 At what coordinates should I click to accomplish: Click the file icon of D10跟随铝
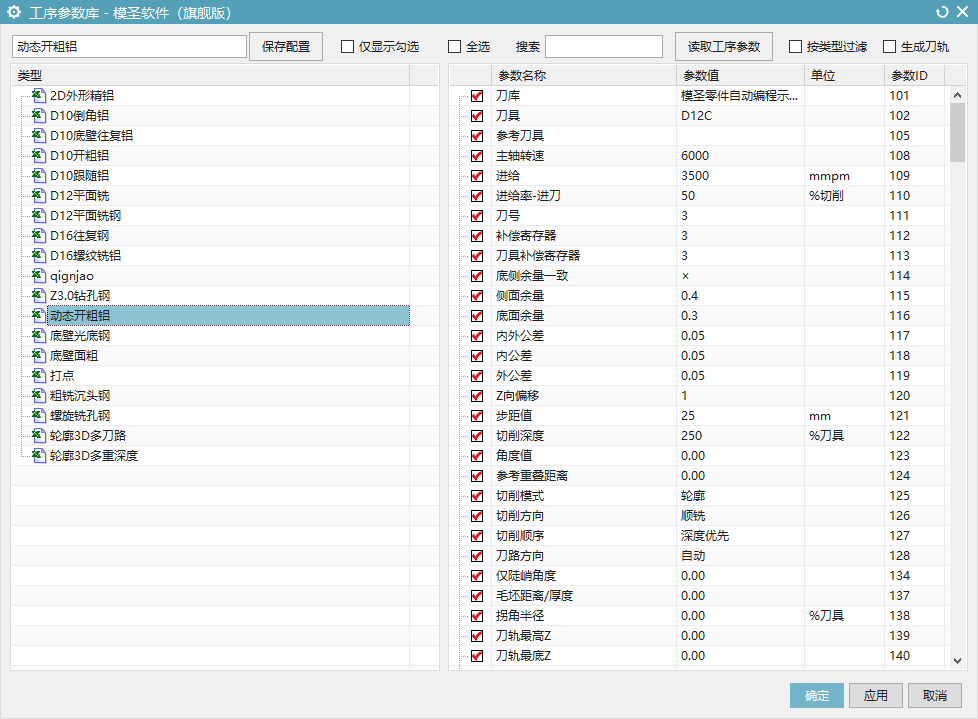(39, 175)
